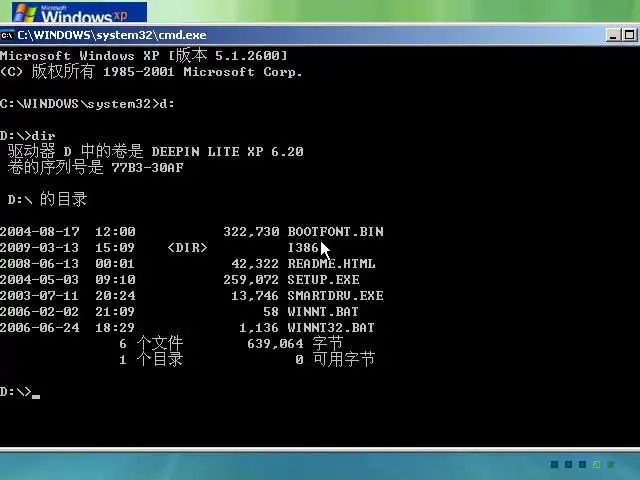Click the 639,064 total bytes value

[276, 344]
